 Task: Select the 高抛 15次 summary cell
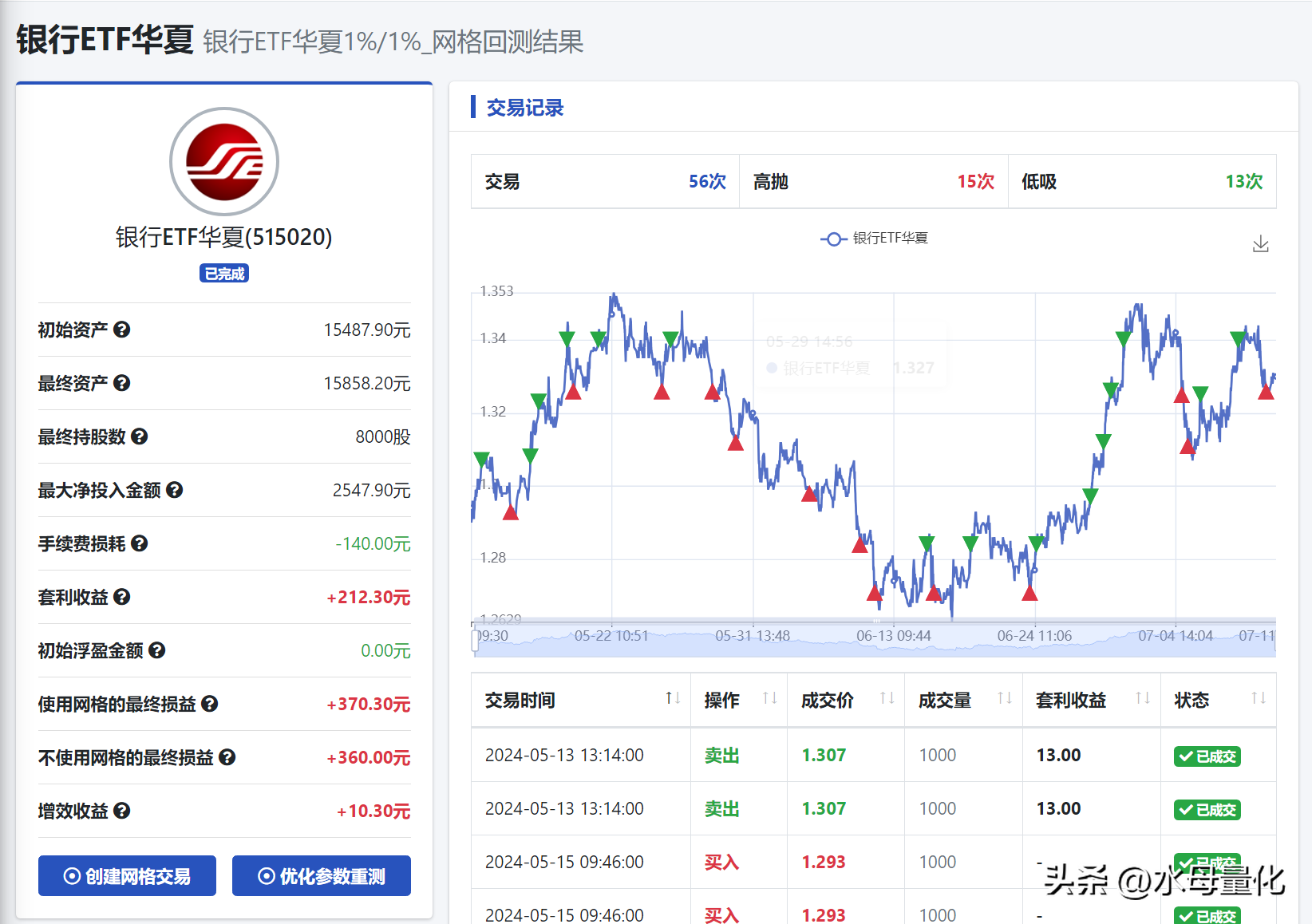coord(874,182)
